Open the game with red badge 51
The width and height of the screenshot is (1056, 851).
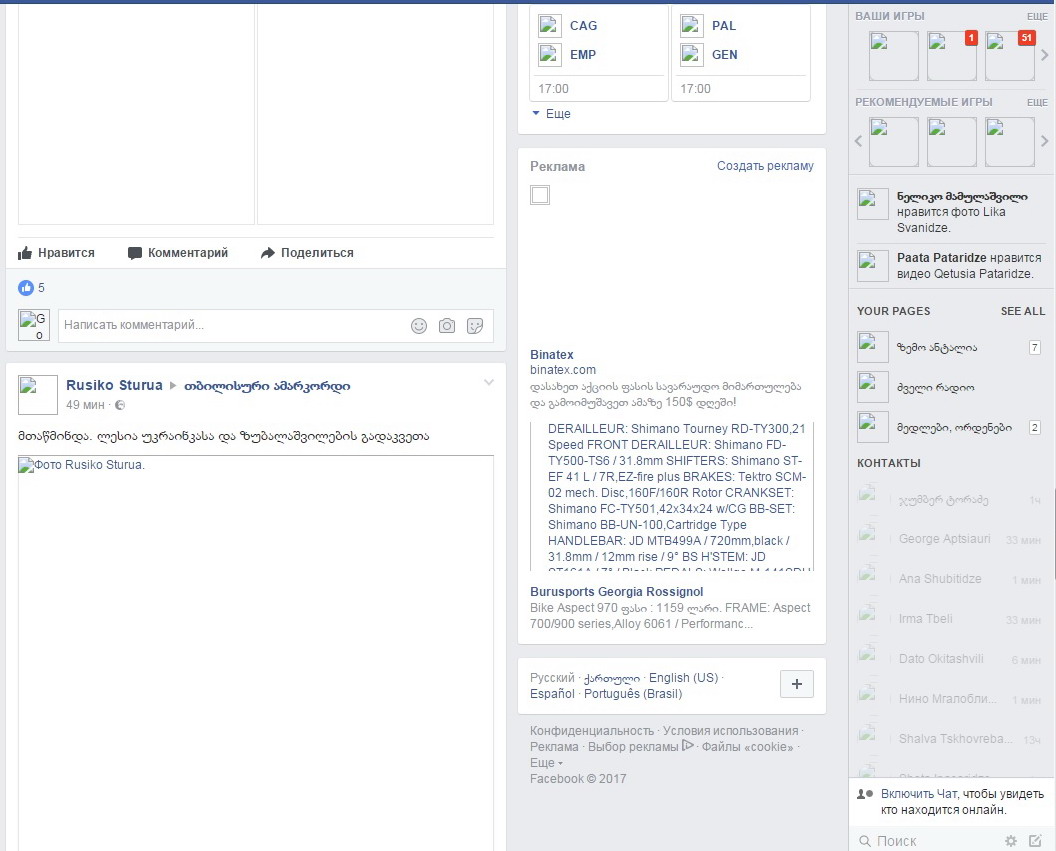click(x=1010, y=56)
